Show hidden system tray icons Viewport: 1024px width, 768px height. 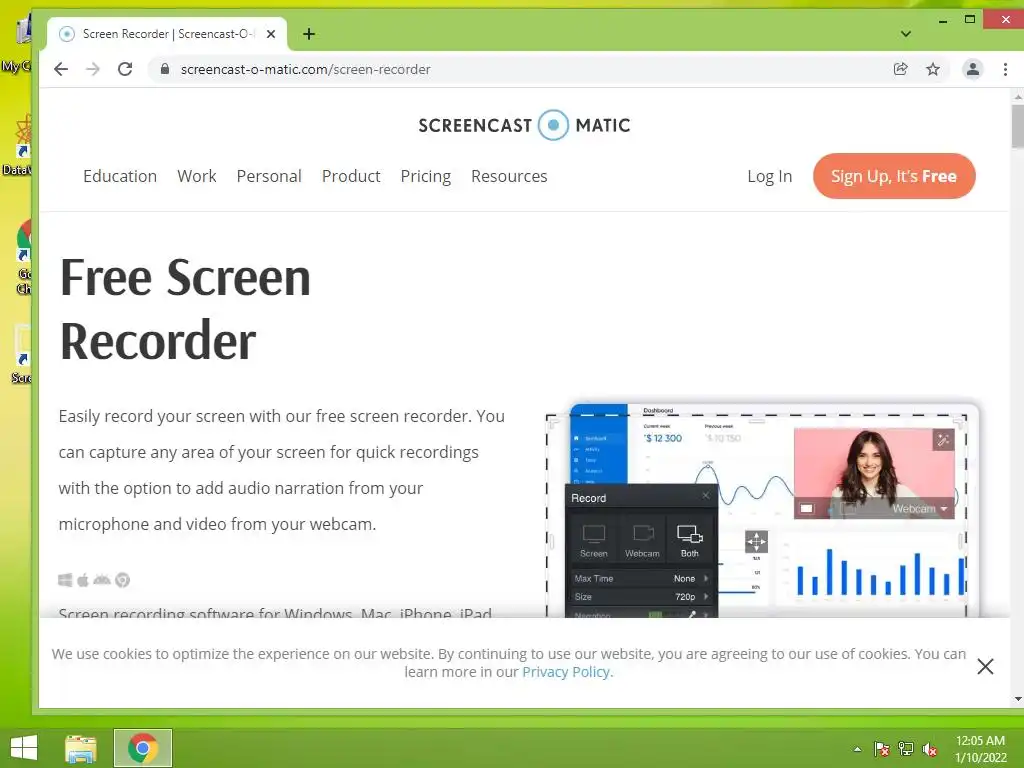(x=857, y=749)
